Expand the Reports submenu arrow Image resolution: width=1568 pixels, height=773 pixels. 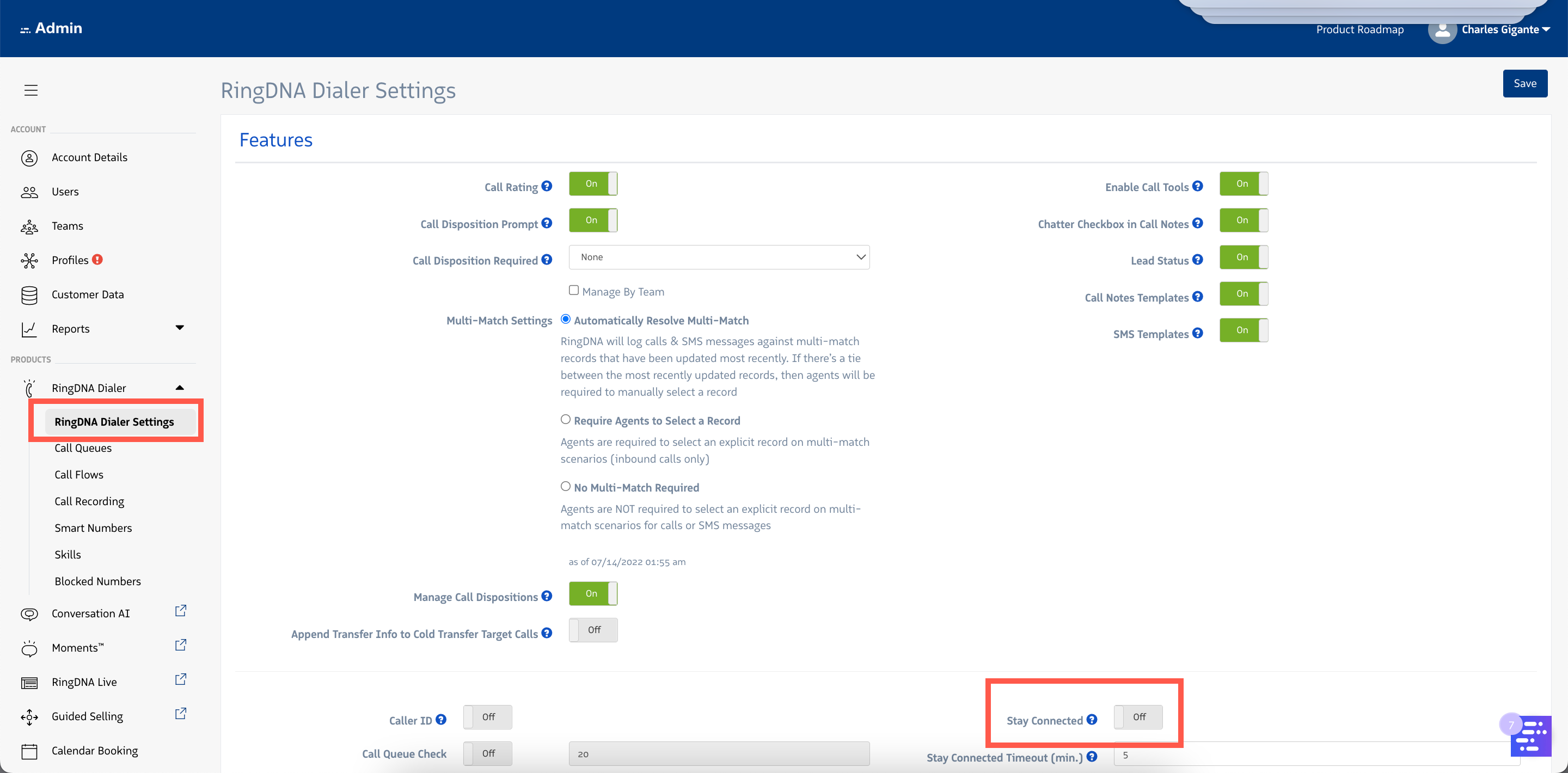pyautogui.click(x=180, y=328)
